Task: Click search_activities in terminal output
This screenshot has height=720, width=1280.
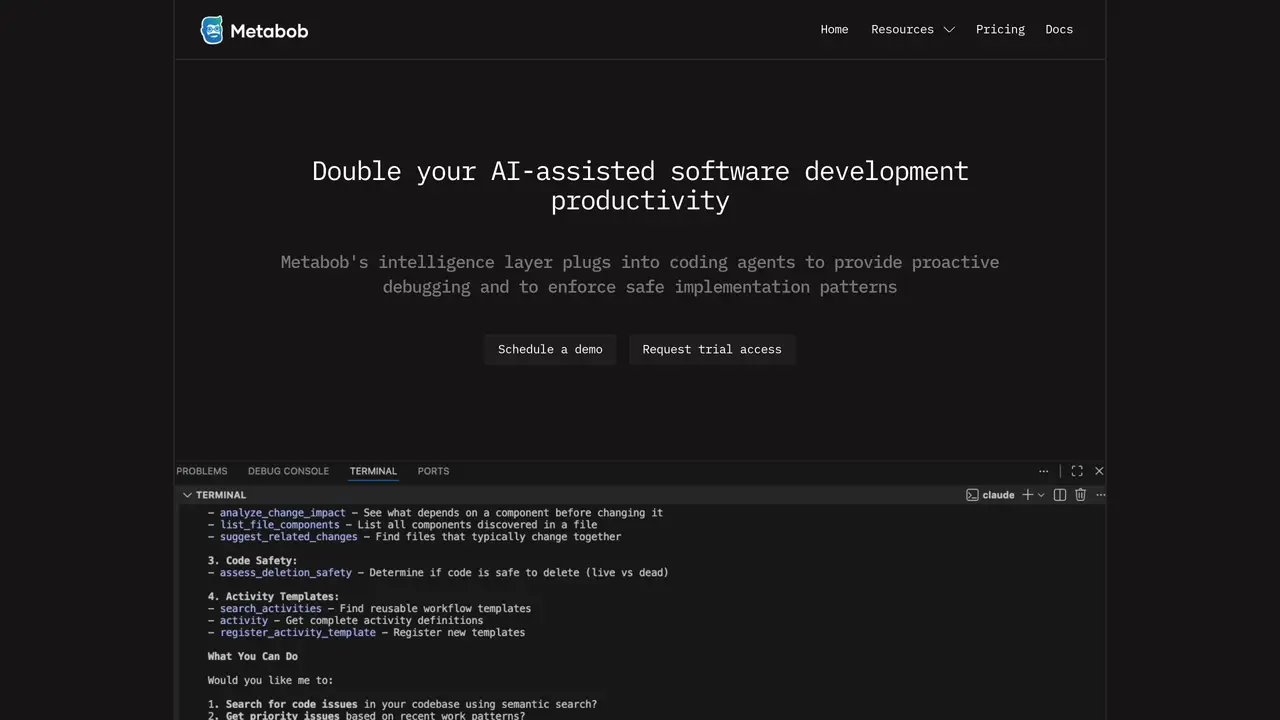Action: coord(271,608)
